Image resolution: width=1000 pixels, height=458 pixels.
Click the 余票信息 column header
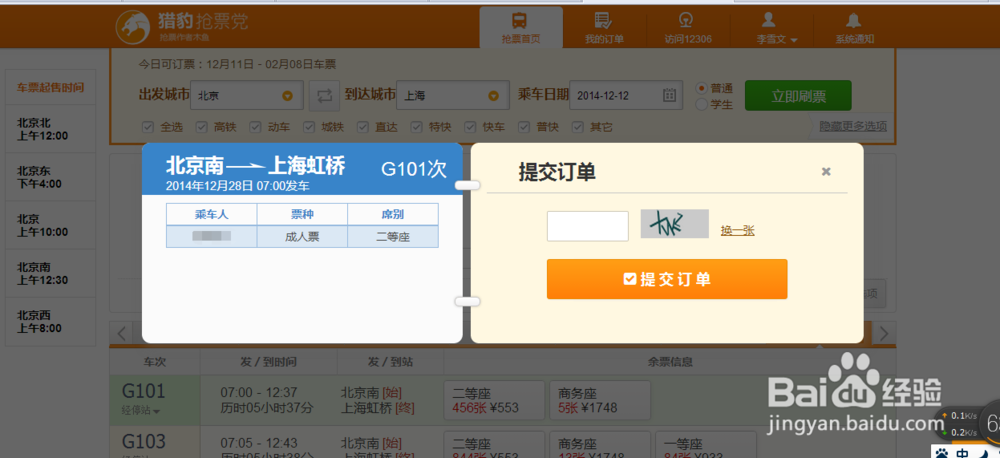pyautogui.click(x=670, y=362)
